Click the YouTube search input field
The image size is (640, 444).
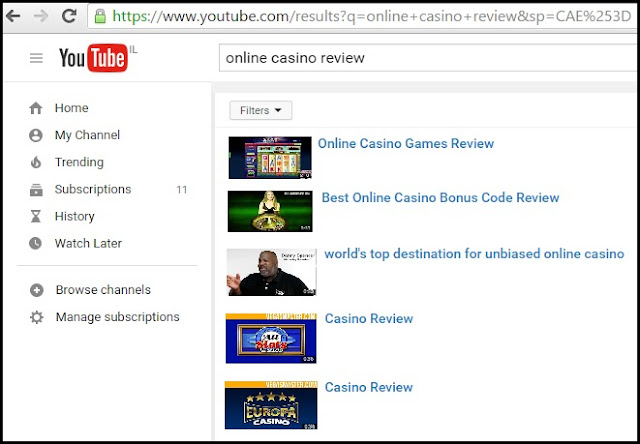pos(428,58)
